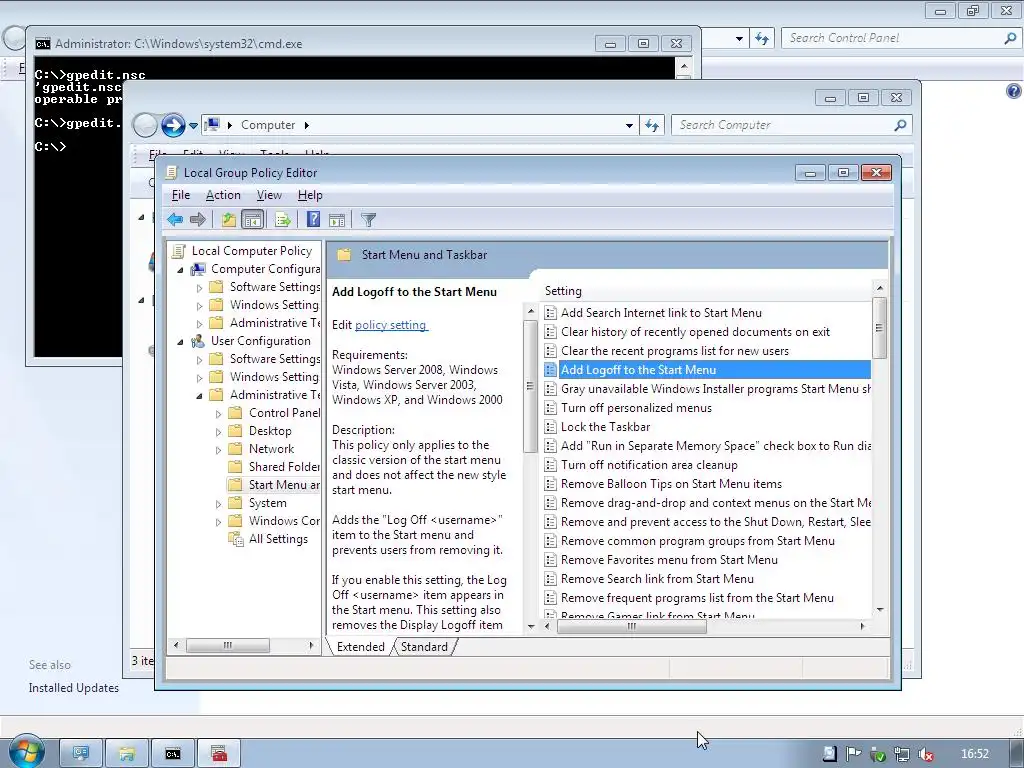Click the Start orb on the taskbar

[x=27, y=752]
